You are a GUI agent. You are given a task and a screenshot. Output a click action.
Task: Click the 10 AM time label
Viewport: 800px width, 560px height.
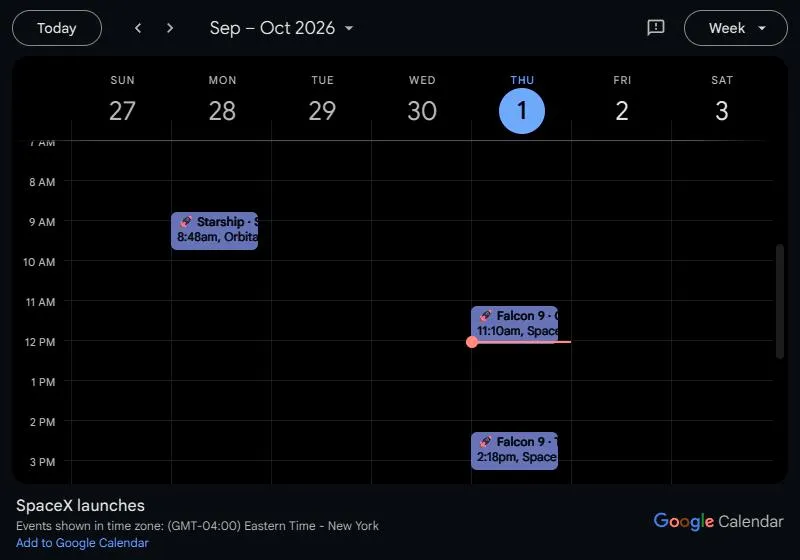[39, 262]
